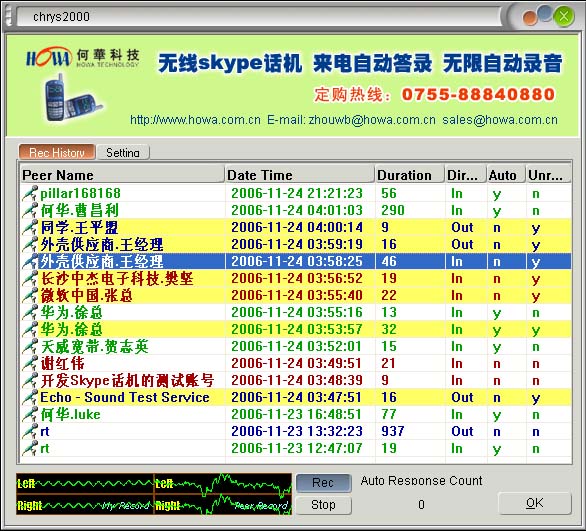Click the hotline number 0755-88840880
Screen dimensions: 586x531
[478, 94]
